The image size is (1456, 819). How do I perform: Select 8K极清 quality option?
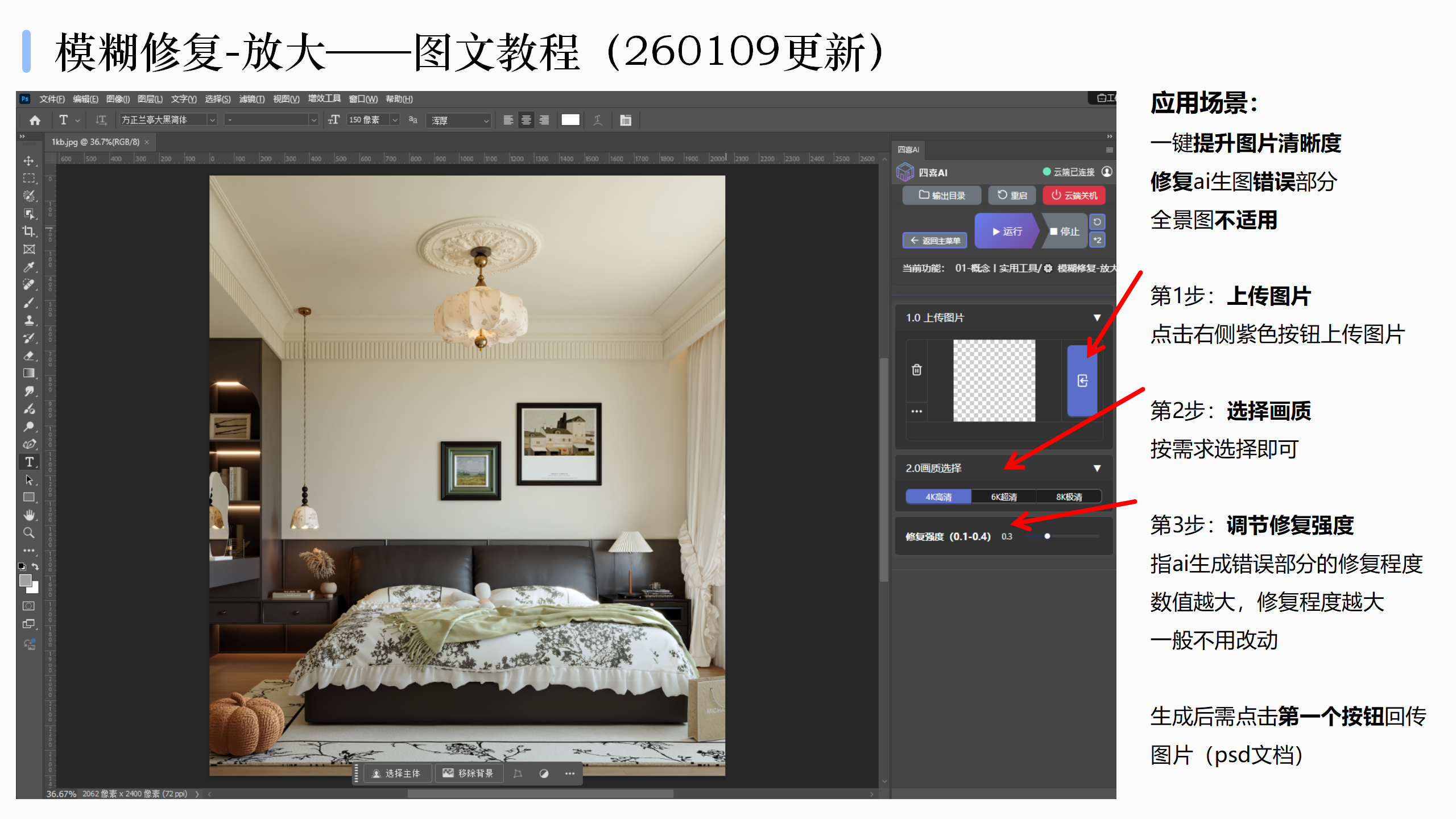1069,497
